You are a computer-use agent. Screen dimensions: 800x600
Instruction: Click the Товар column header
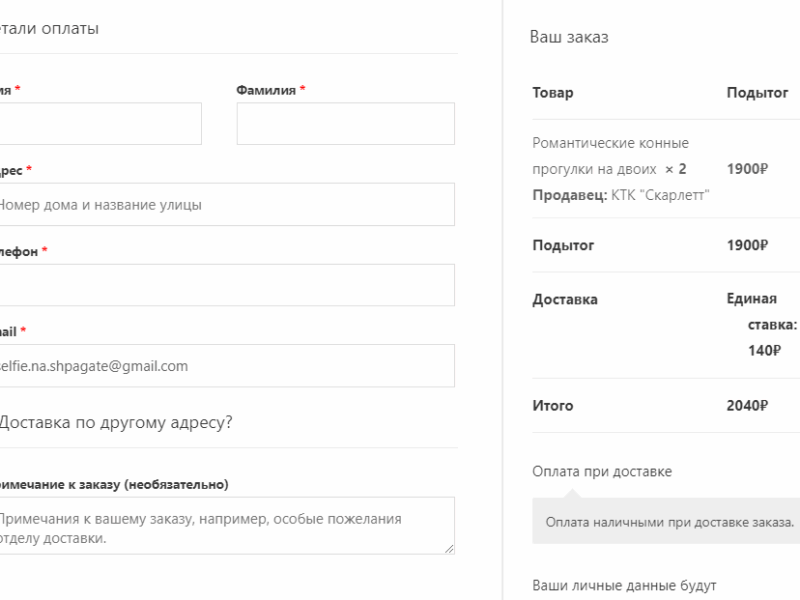click(x=550, y=92)
